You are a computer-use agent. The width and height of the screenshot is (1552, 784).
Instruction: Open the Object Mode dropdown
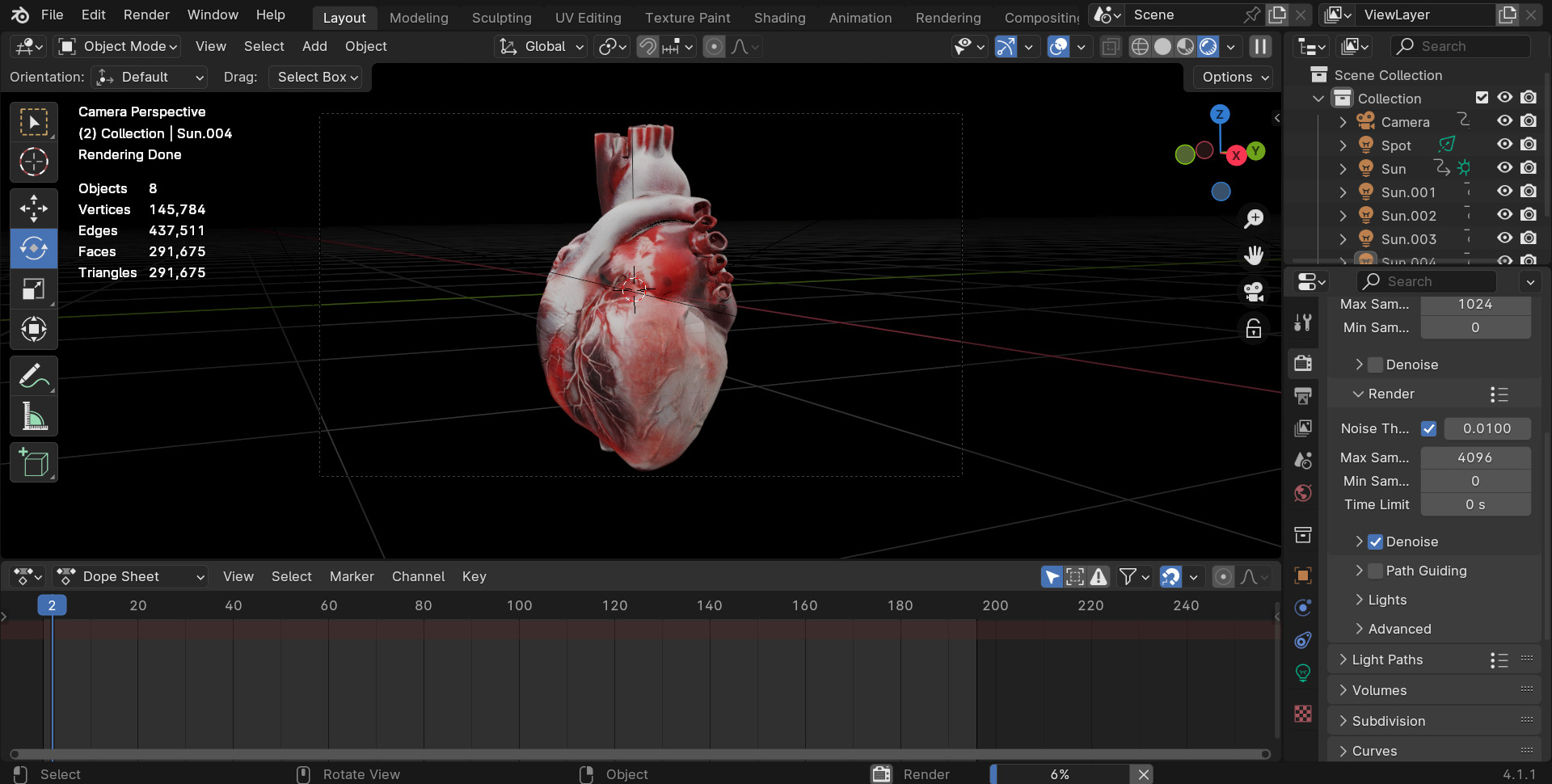pos(117,47)
